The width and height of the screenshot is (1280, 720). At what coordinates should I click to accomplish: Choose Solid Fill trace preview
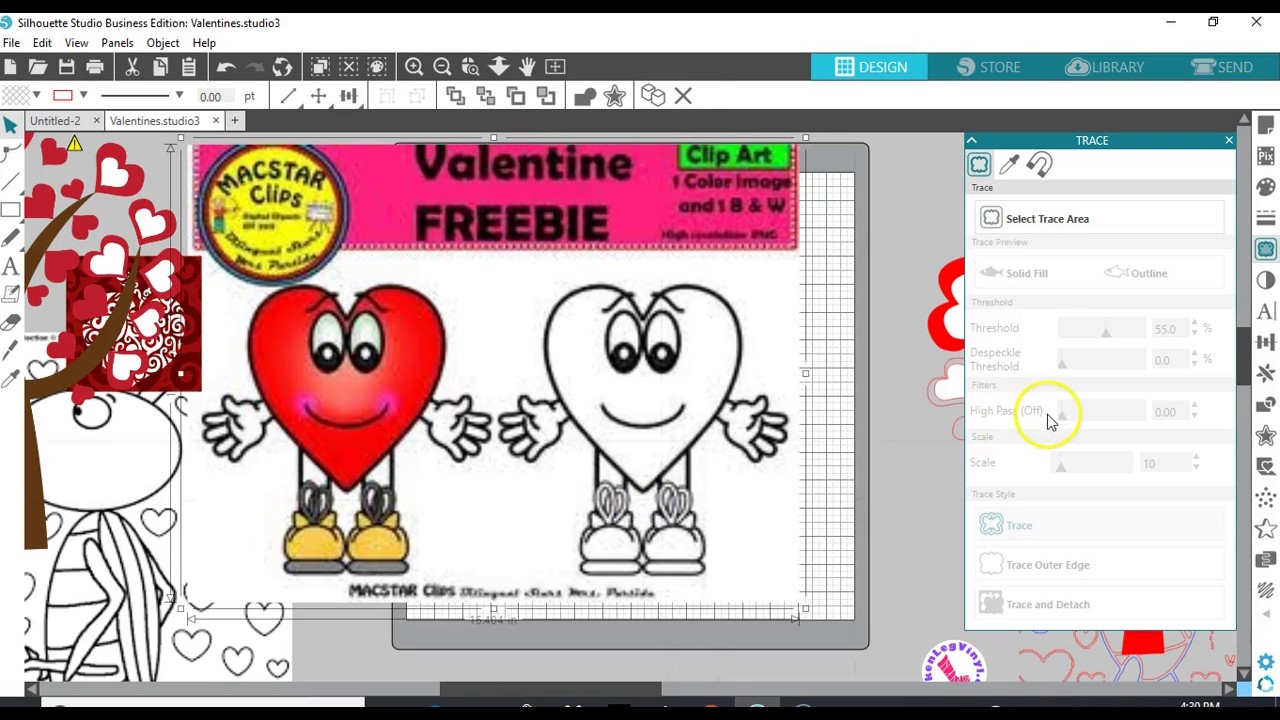[x=1014, y=273]
